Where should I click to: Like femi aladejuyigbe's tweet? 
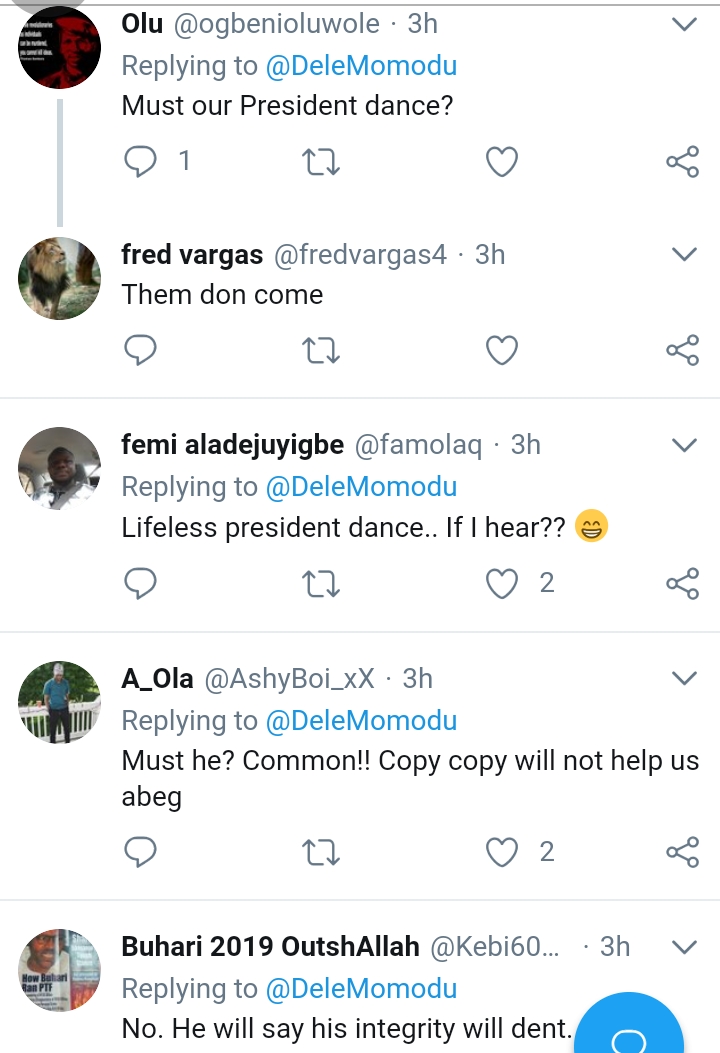[x=501, y=583]
